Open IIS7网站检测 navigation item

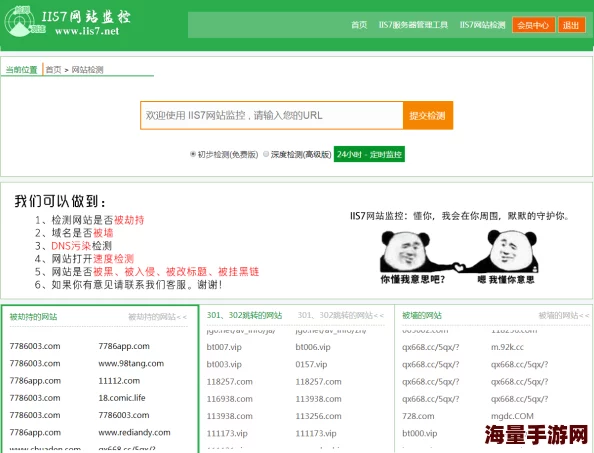coord(482,25)
